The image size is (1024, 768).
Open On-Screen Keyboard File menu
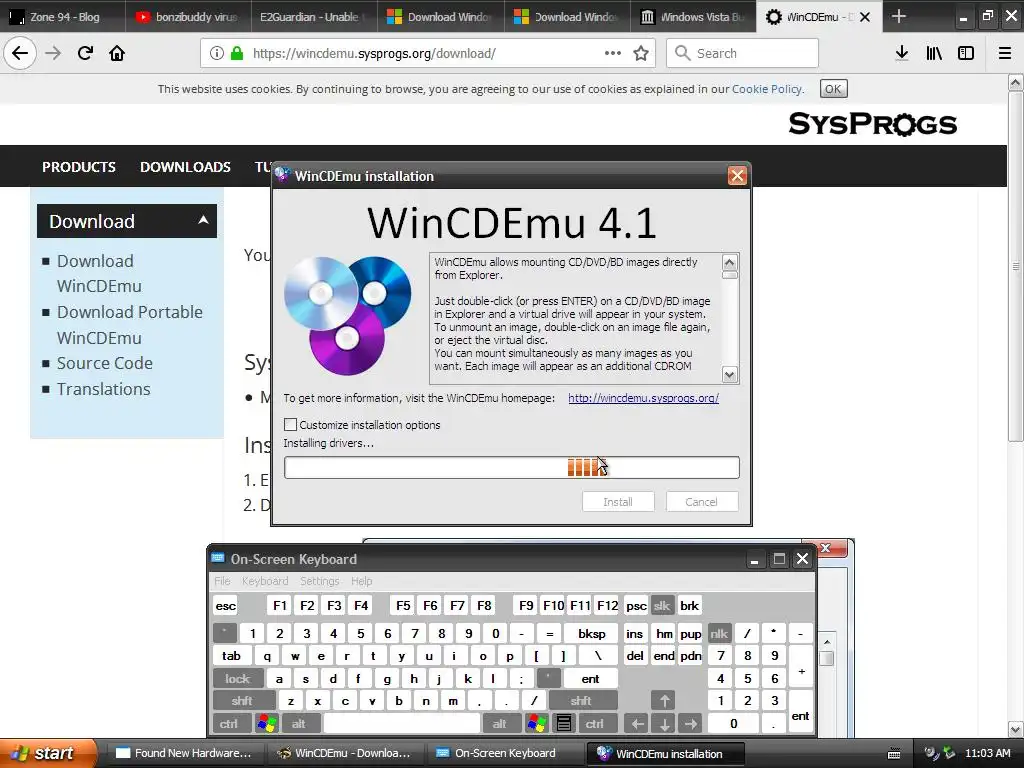[x=222, y=581]
